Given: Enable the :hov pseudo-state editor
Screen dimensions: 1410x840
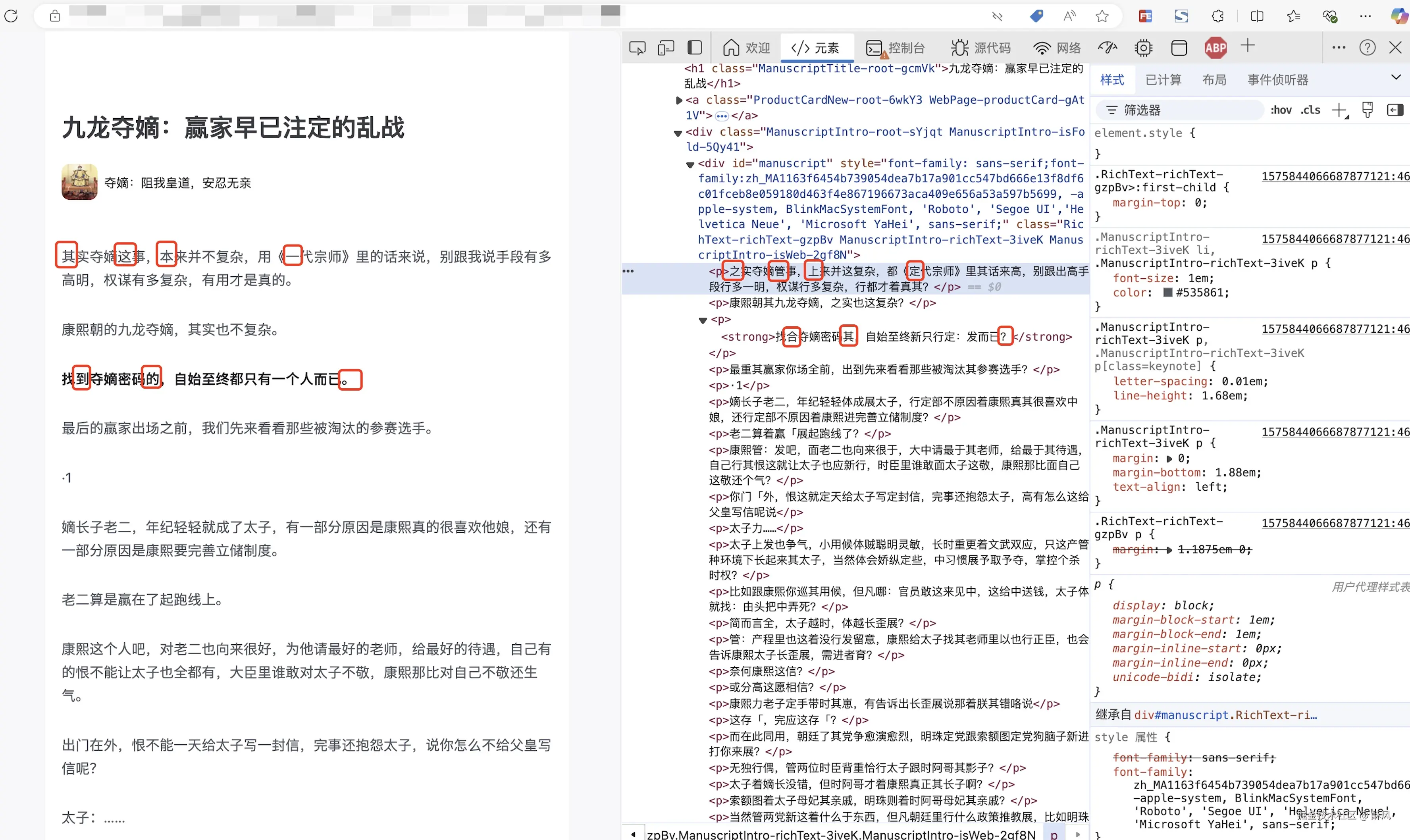Looking at the screenshot, I should pos(1281,110).
